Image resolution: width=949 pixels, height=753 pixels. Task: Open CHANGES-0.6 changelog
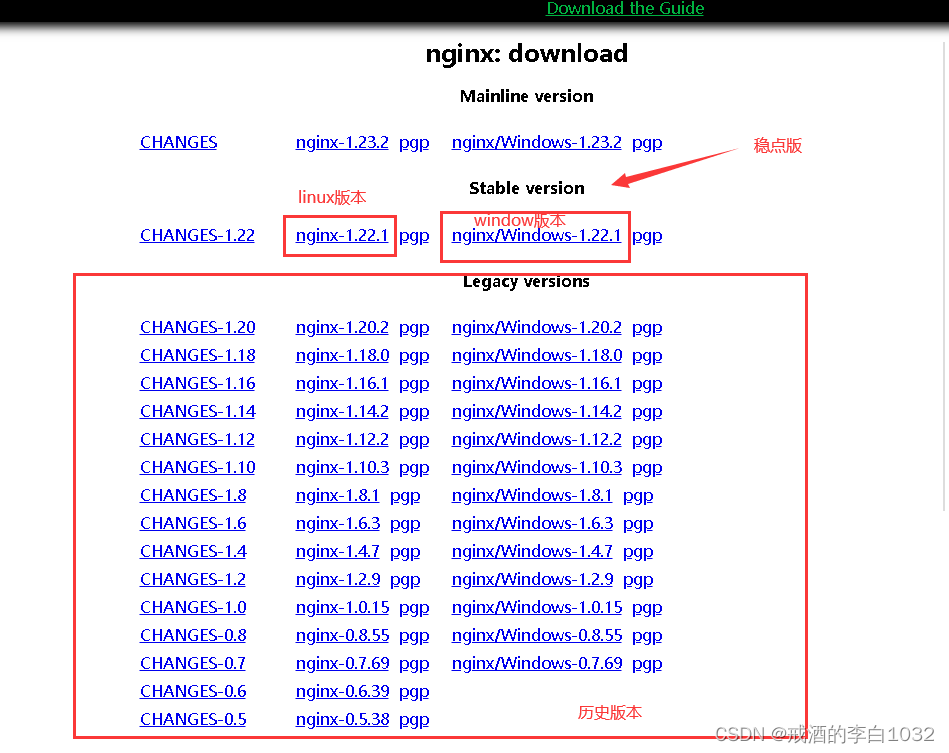click(x=193, y=691)
